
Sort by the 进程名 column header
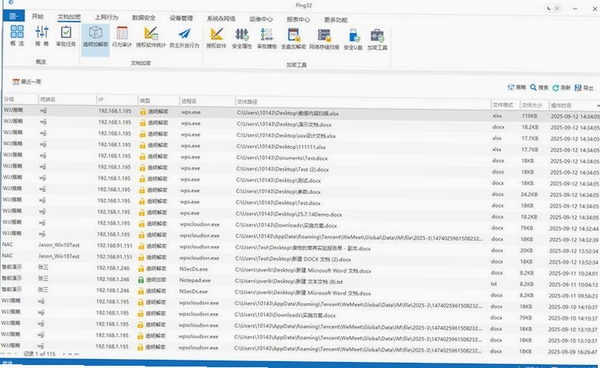(207, 101)
